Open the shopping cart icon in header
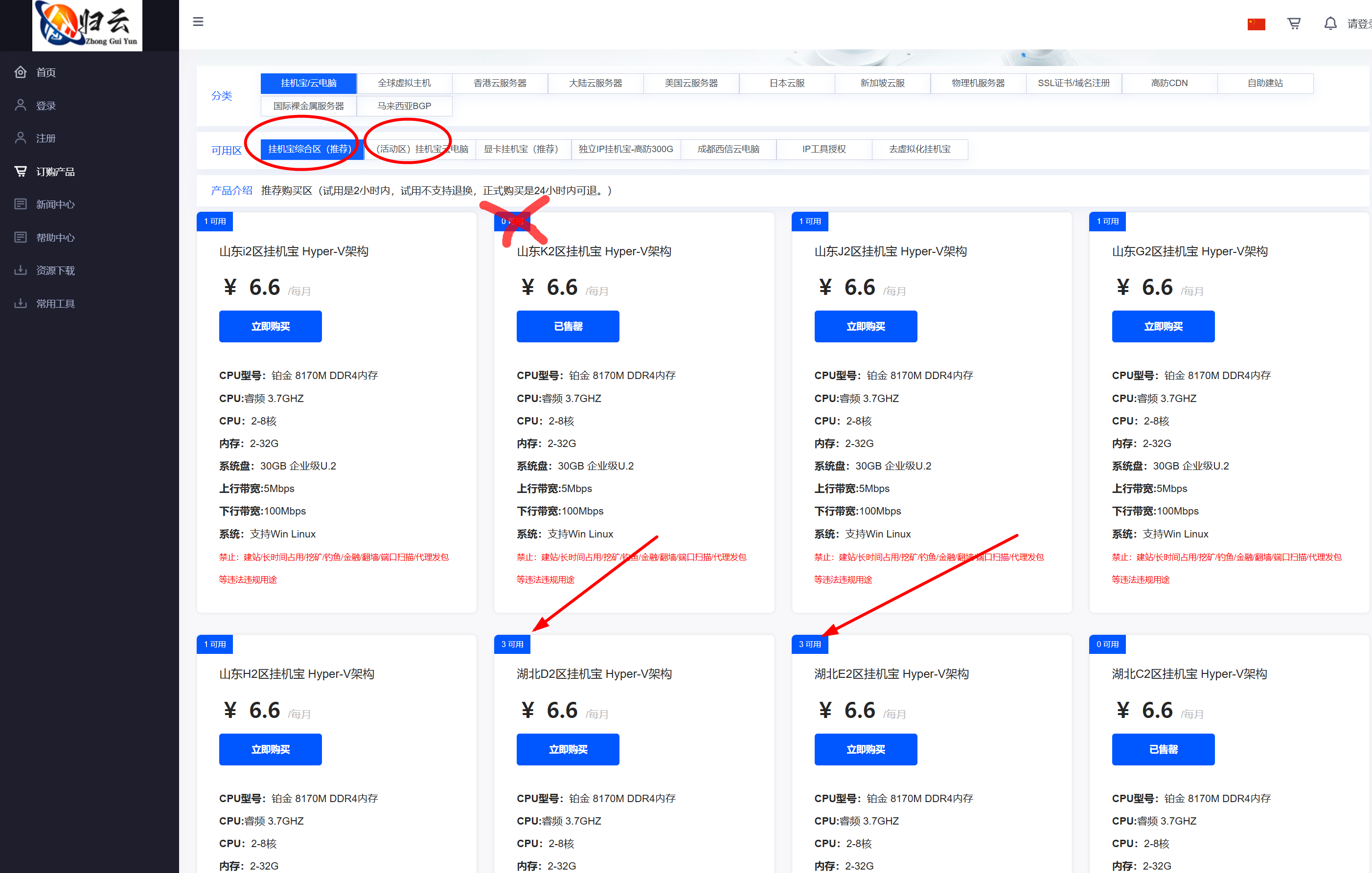 point(1294,23)
